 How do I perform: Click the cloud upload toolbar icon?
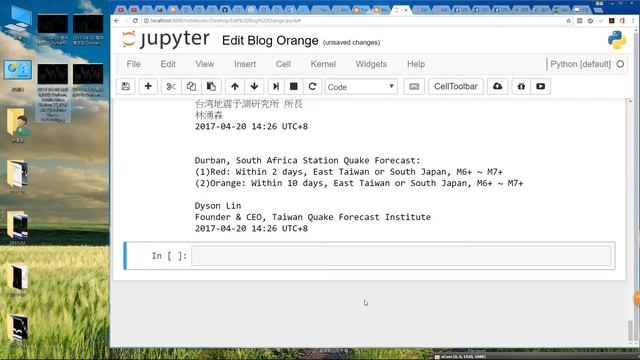click(497, 87)
